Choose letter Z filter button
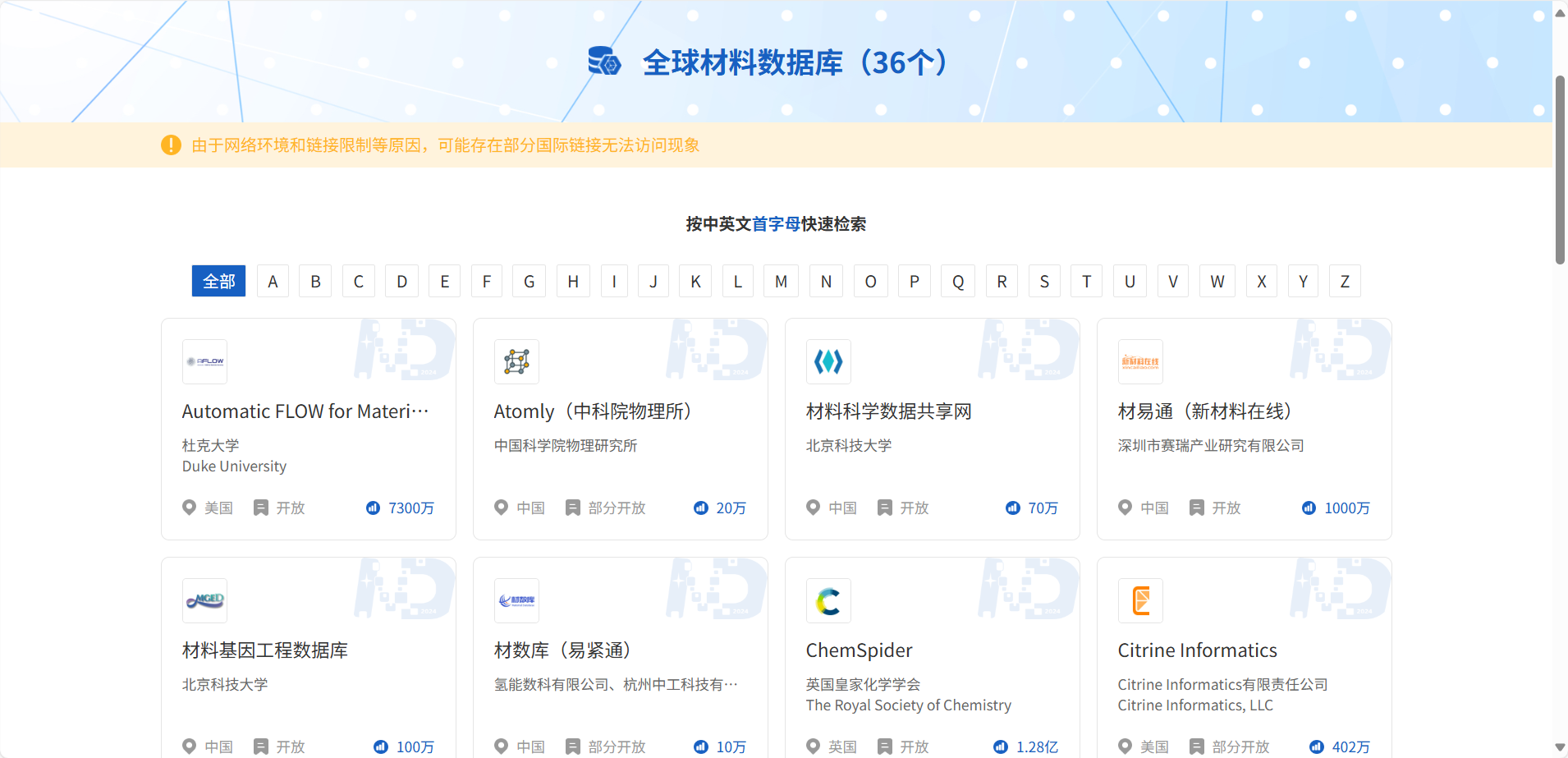 (x=1345, y=281)
